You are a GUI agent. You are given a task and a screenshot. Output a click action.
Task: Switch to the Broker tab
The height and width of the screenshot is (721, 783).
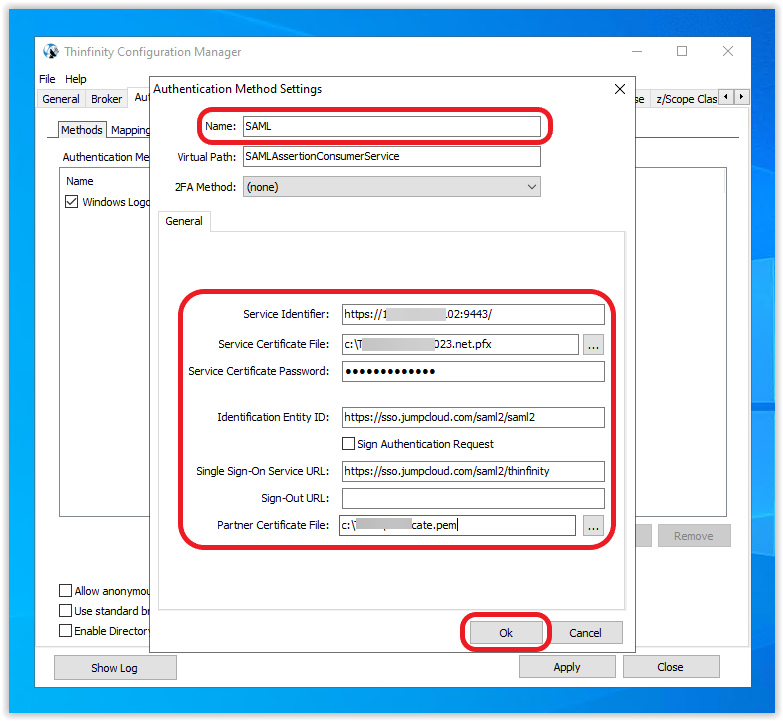pyautogui.click(x=106, y=99)
